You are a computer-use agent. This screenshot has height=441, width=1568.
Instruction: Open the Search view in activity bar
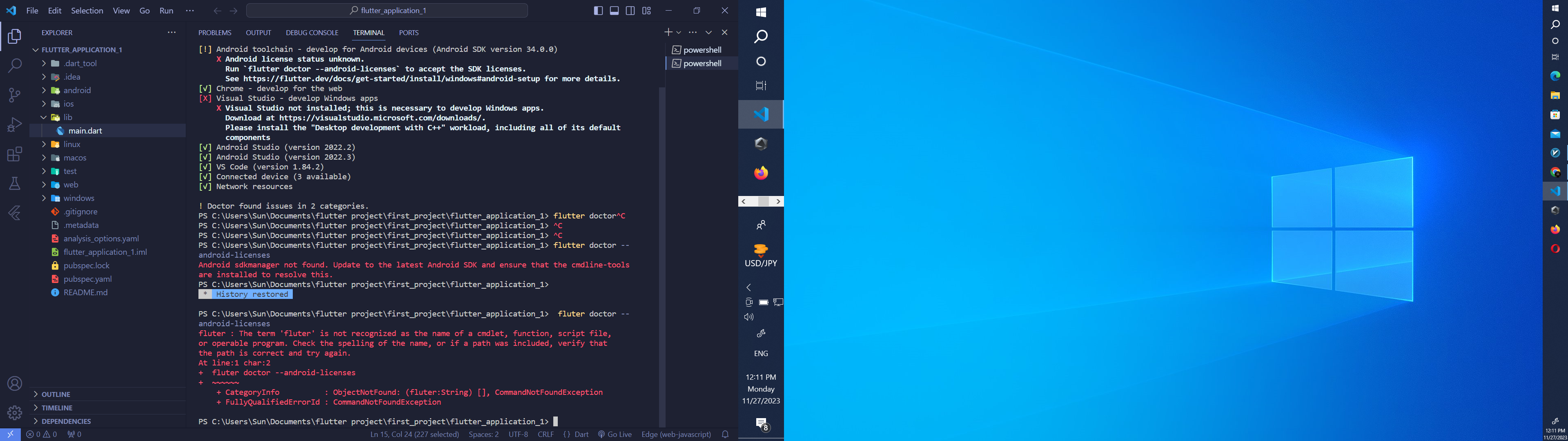coord(15,65)
